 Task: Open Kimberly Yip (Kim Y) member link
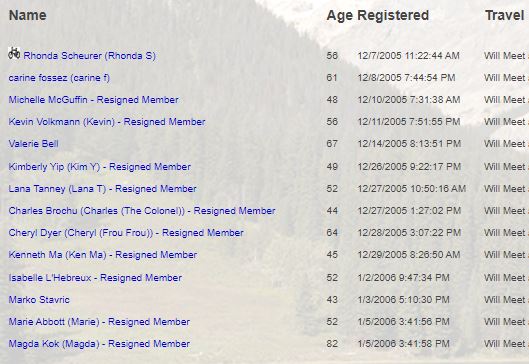point(100,167)
